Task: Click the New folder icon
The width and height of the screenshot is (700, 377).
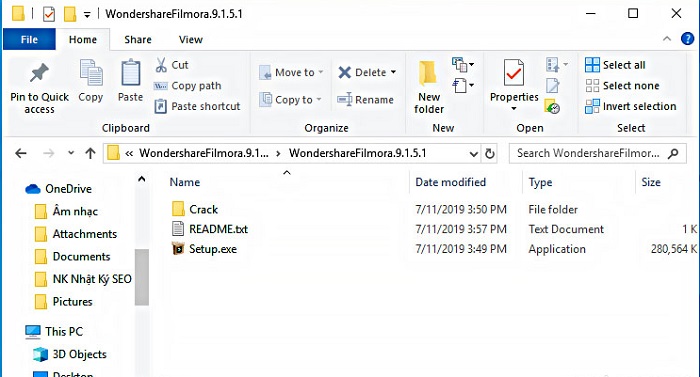Action: point(428,73)
